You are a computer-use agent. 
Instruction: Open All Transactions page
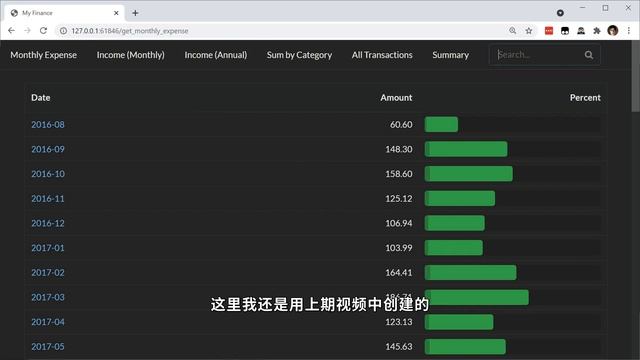pyautogui.click(x=382, y=55)
